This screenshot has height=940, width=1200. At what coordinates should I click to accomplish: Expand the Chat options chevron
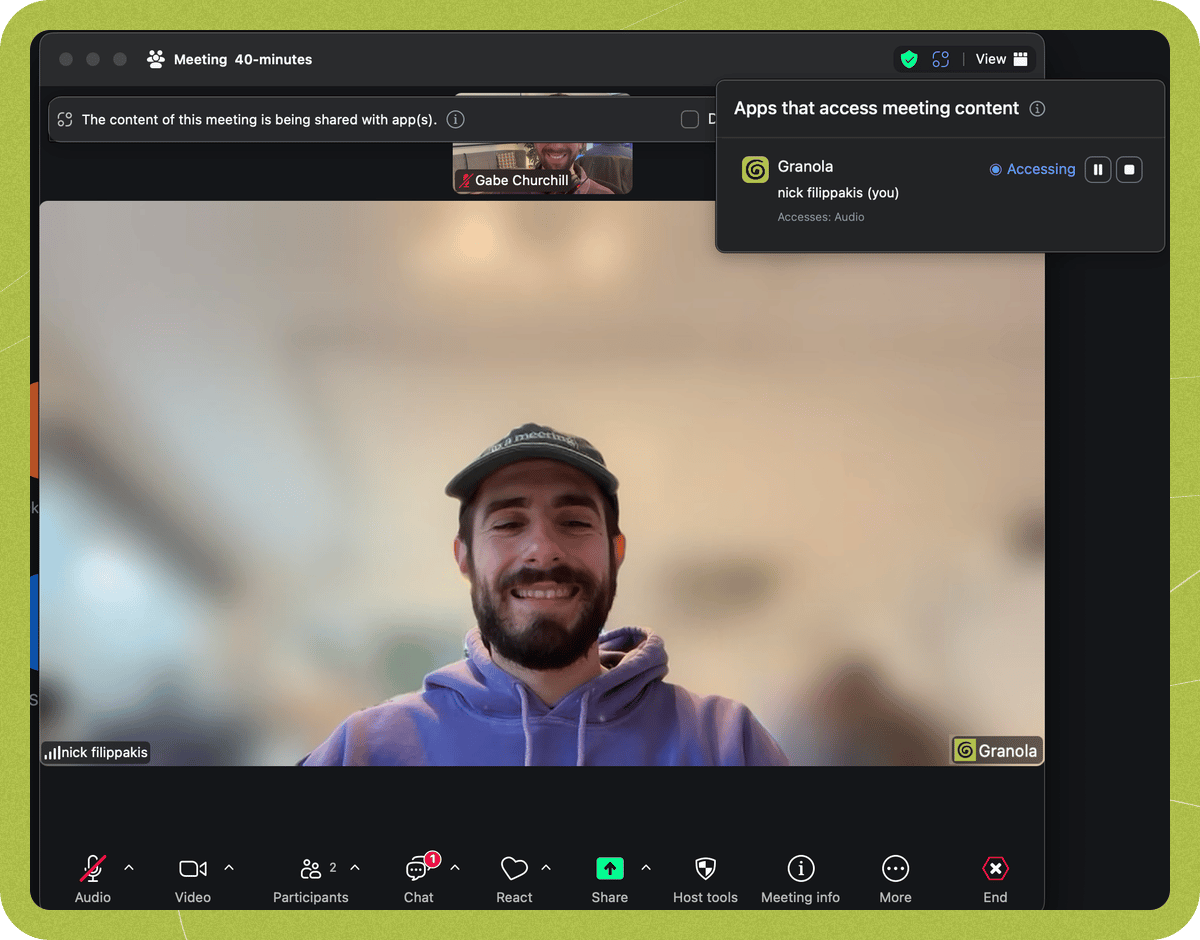(455, 868)
